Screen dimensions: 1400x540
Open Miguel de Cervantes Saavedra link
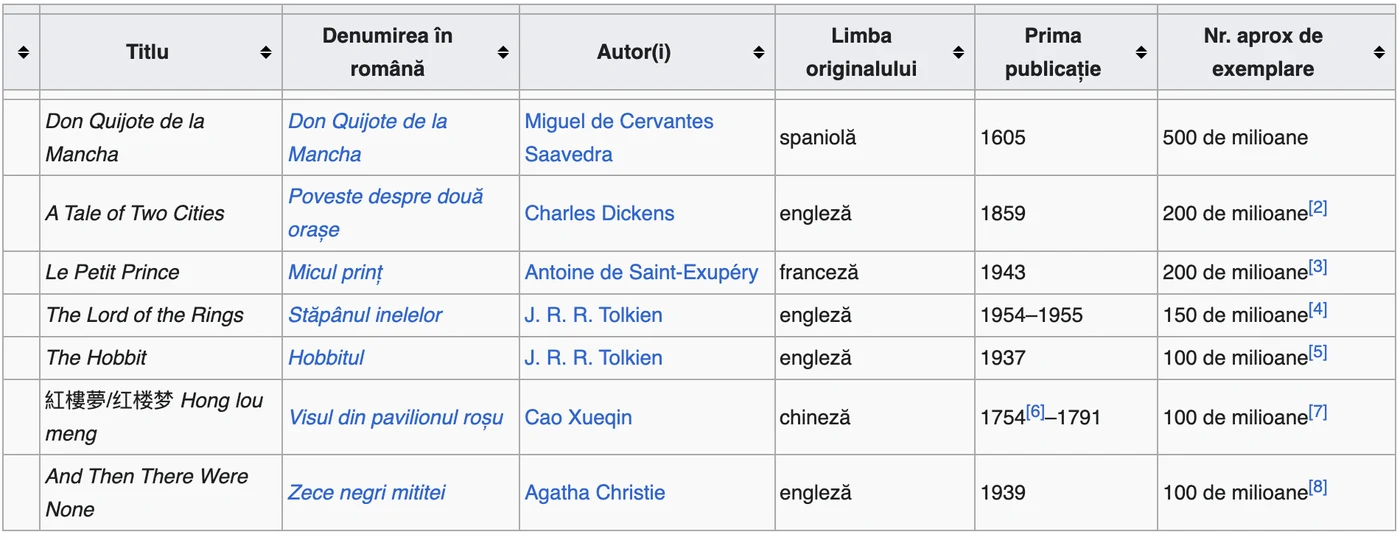619,138
